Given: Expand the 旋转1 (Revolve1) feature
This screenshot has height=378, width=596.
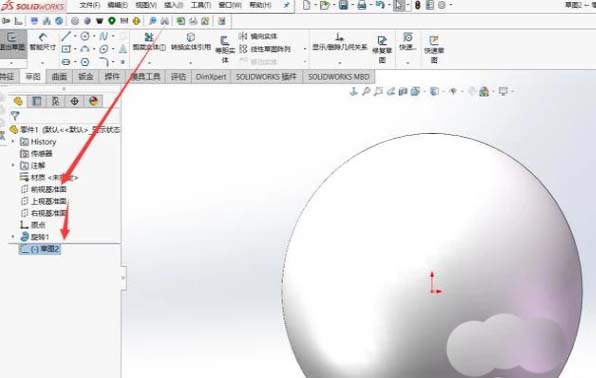Looking at the screenshot, I should click(13, 237).
